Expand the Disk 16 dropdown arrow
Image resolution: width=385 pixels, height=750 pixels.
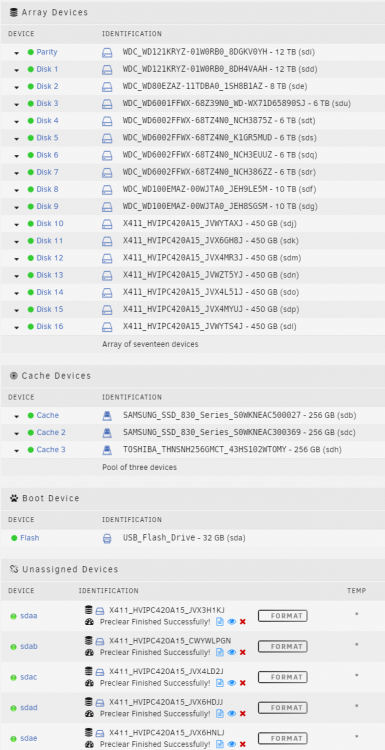[x=17, y=327]
